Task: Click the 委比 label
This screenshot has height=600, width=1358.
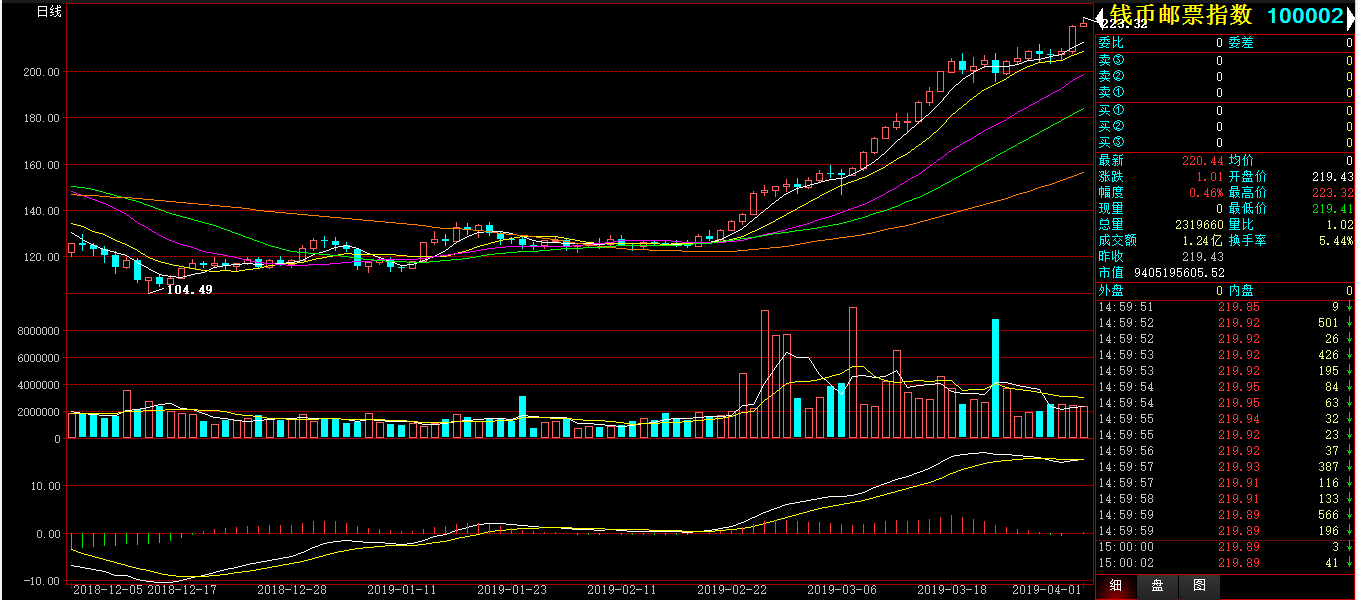Action: tap(1110, 43)
